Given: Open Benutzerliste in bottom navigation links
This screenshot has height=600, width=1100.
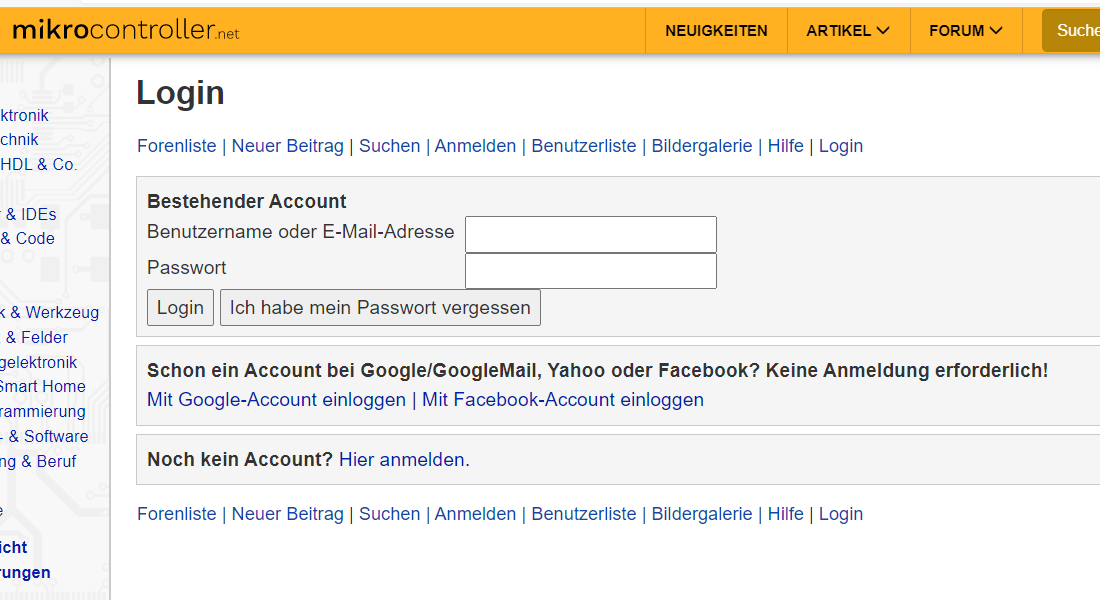Looking at the screenshot, I should (x=584, y=514).
